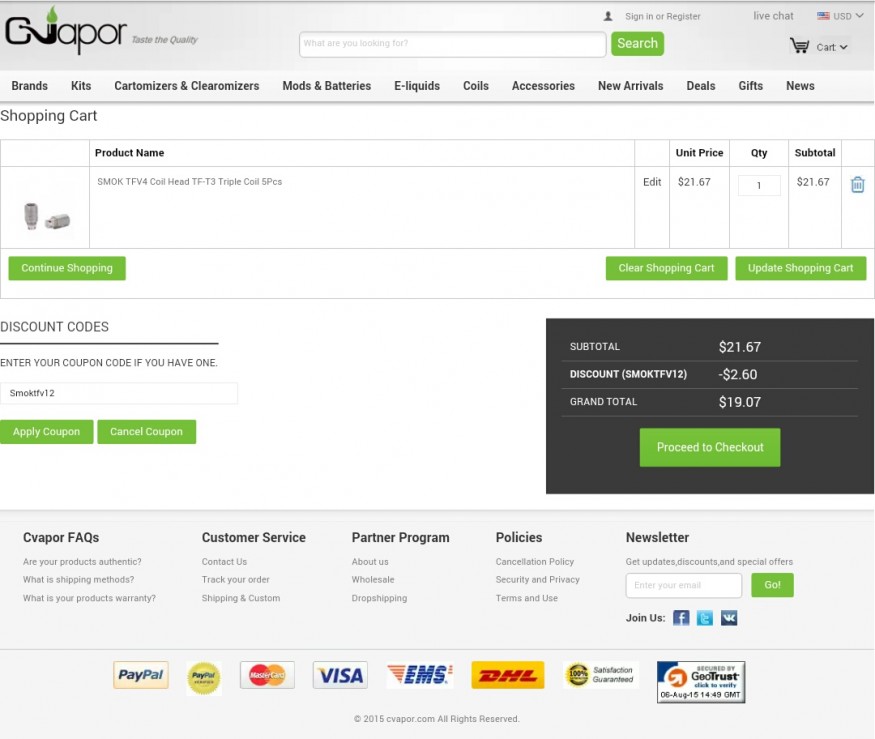Click the US flag currency icon

[x=823, y=16]
